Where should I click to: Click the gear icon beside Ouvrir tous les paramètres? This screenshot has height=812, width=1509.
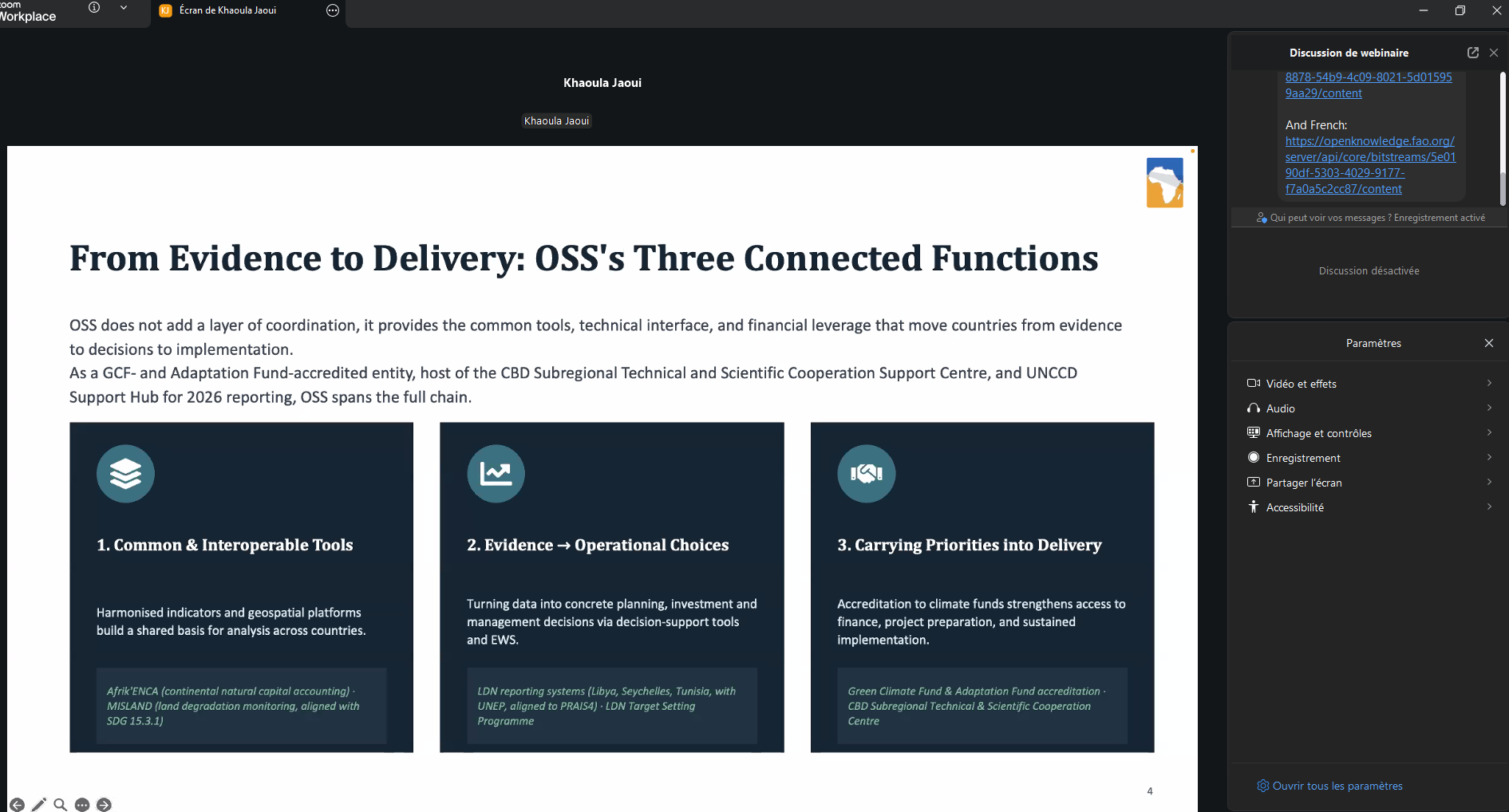point(1262,786)
